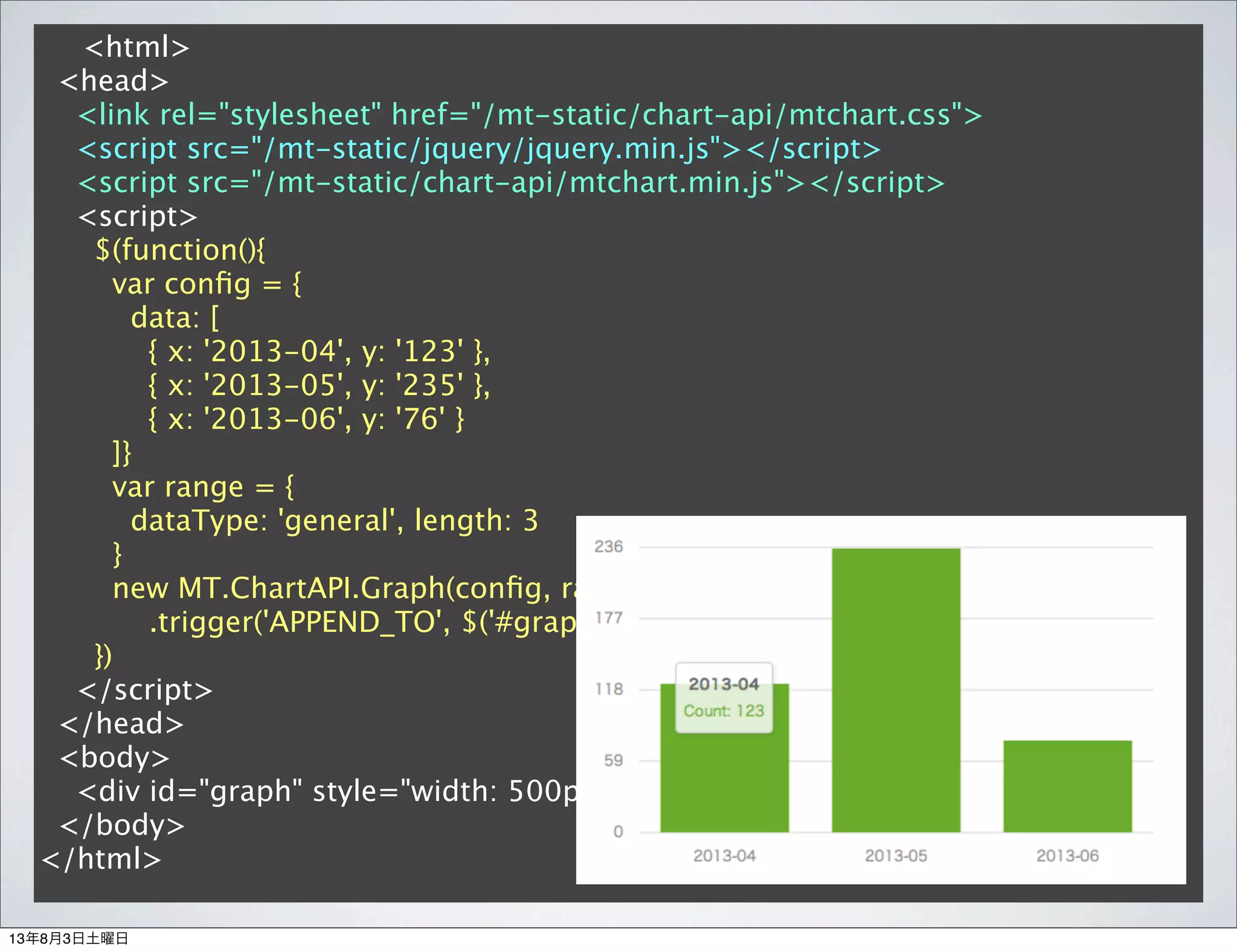This screenshot has width=1237, height=952.
Task: Click the data row with y: '76'
Action: click(x=306, y=419)
